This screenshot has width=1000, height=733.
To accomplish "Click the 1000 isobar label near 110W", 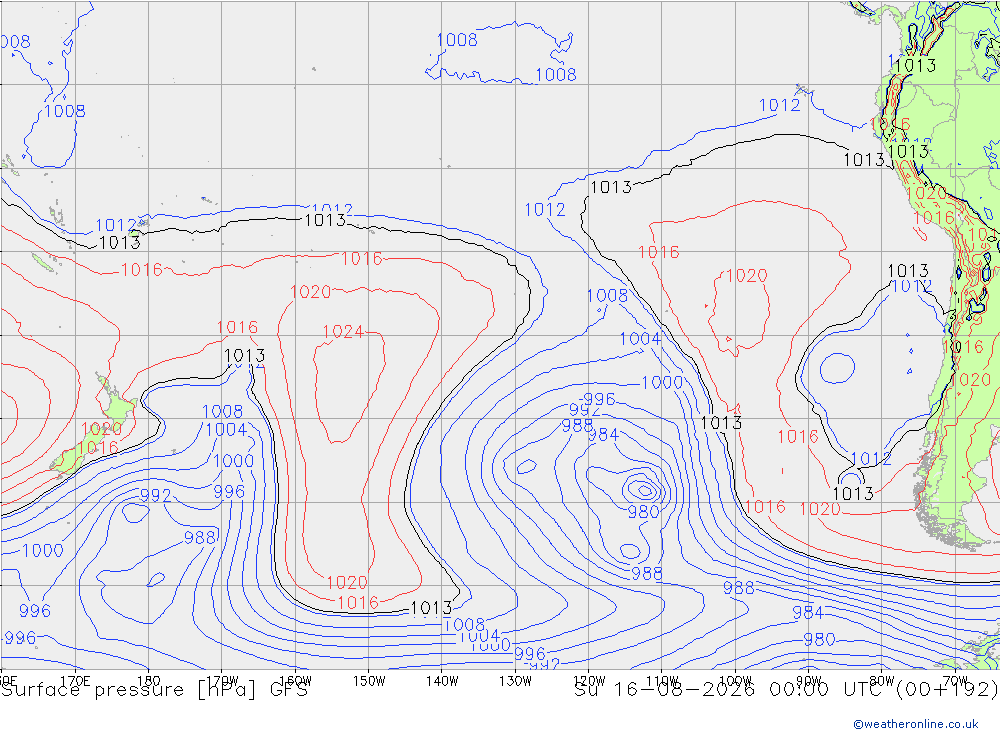I will tap(662, 382).
